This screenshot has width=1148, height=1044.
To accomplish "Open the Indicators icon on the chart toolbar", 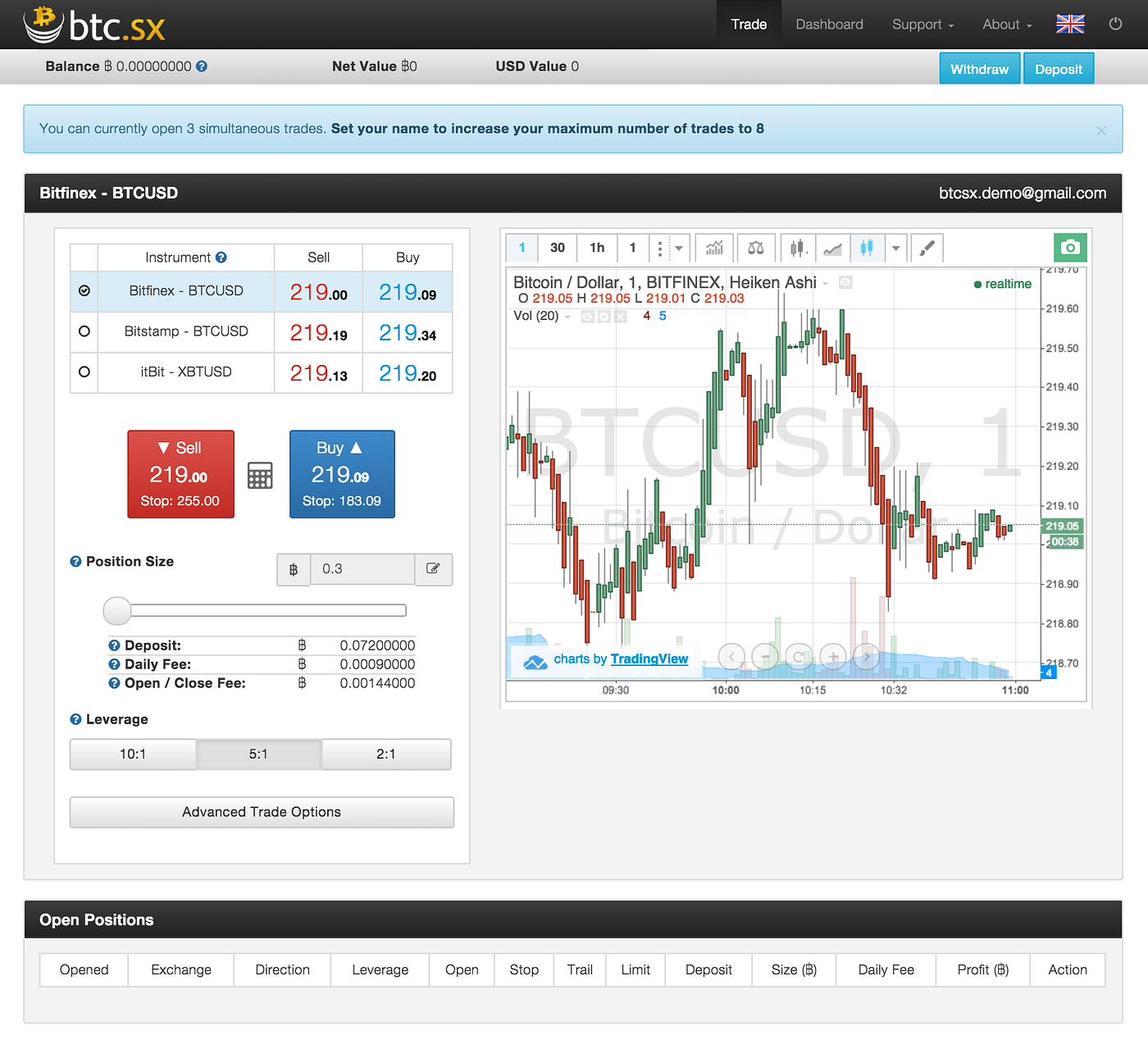I will [713, 248].
